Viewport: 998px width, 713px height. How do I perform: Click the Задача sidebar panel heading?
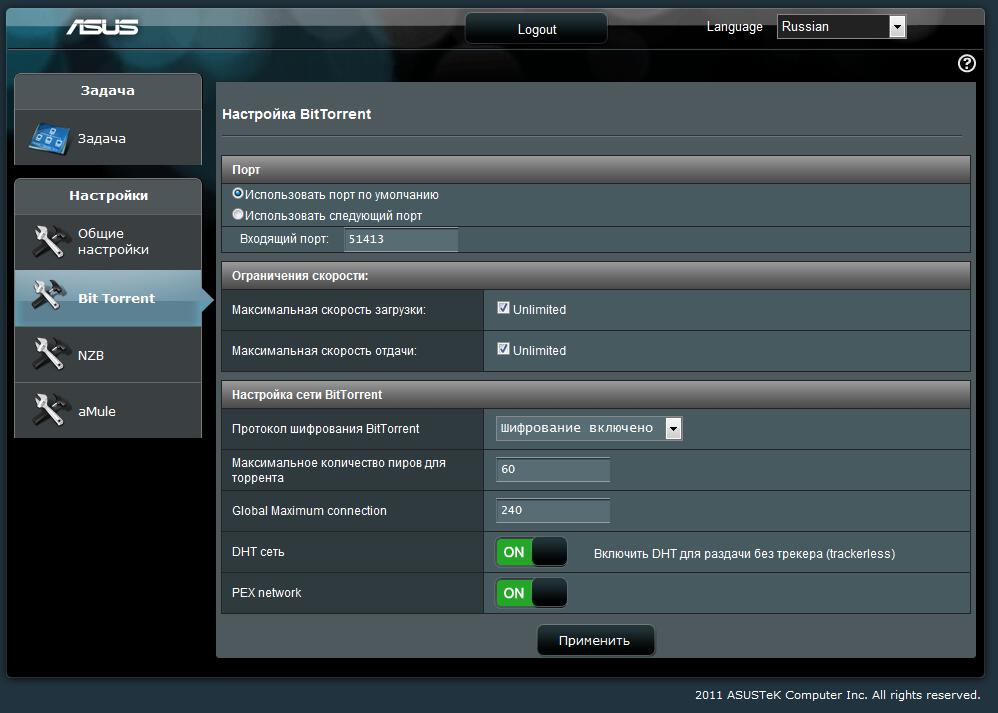108,91
